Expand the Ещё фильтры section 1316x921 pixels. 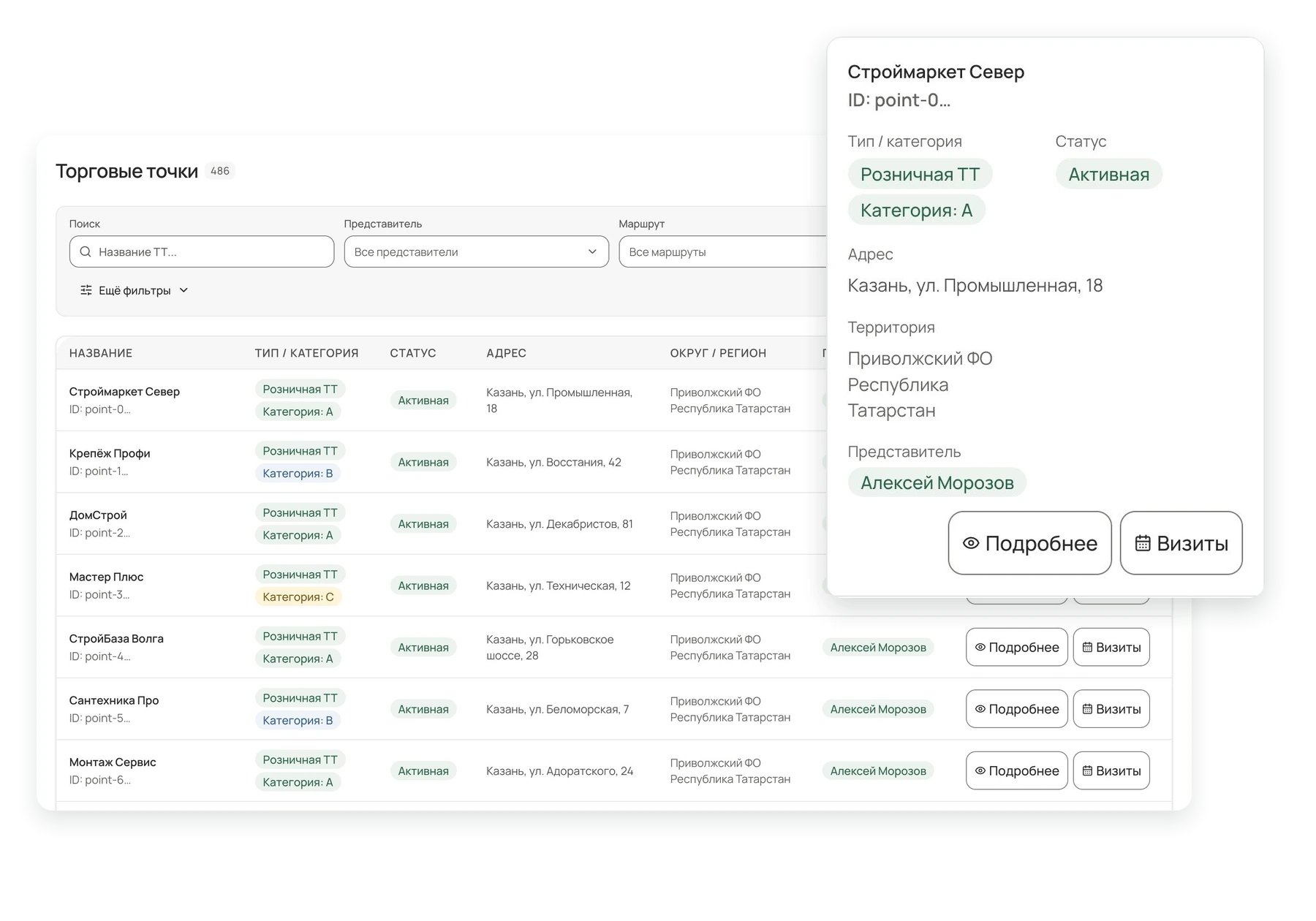(x=135, y=290)
